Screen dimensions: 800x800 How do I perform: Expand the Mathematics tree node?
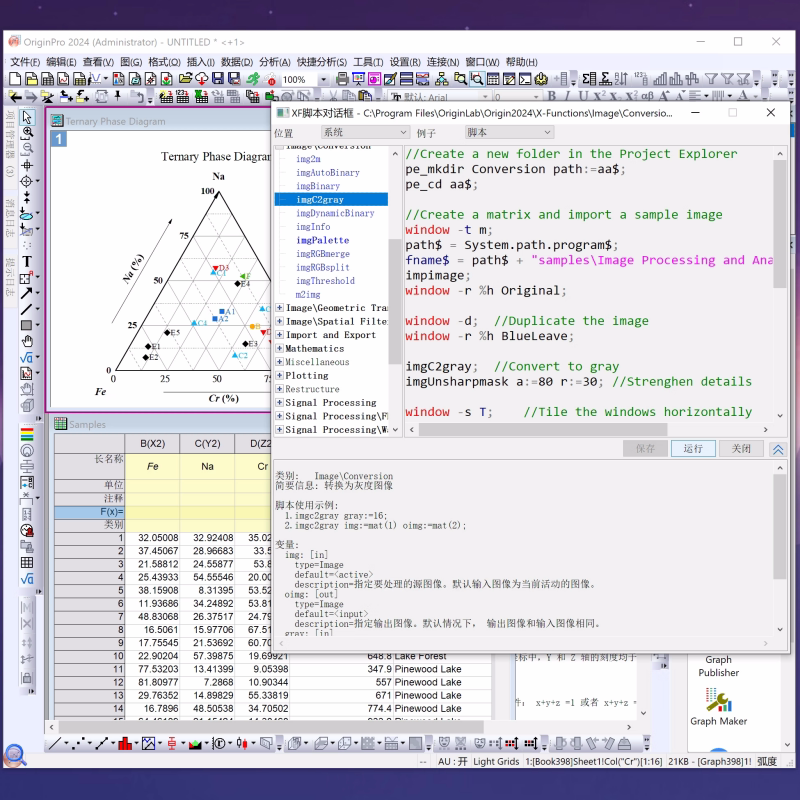279,348
